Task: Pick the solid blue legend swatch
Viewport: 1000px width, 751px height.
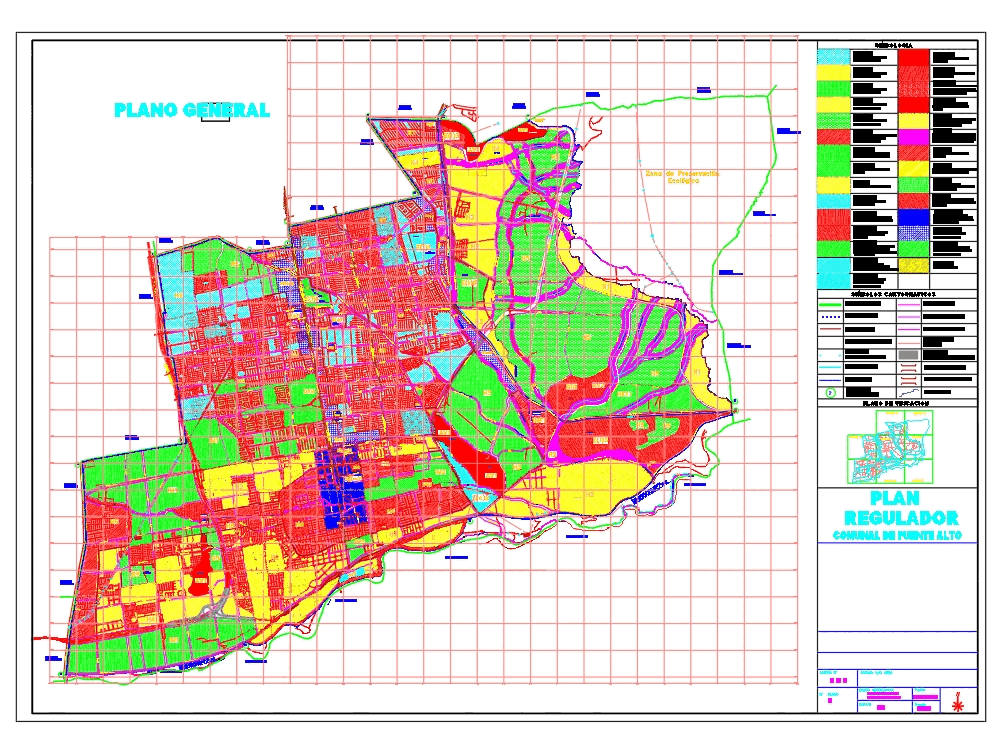Action: (x=912, y=217)
